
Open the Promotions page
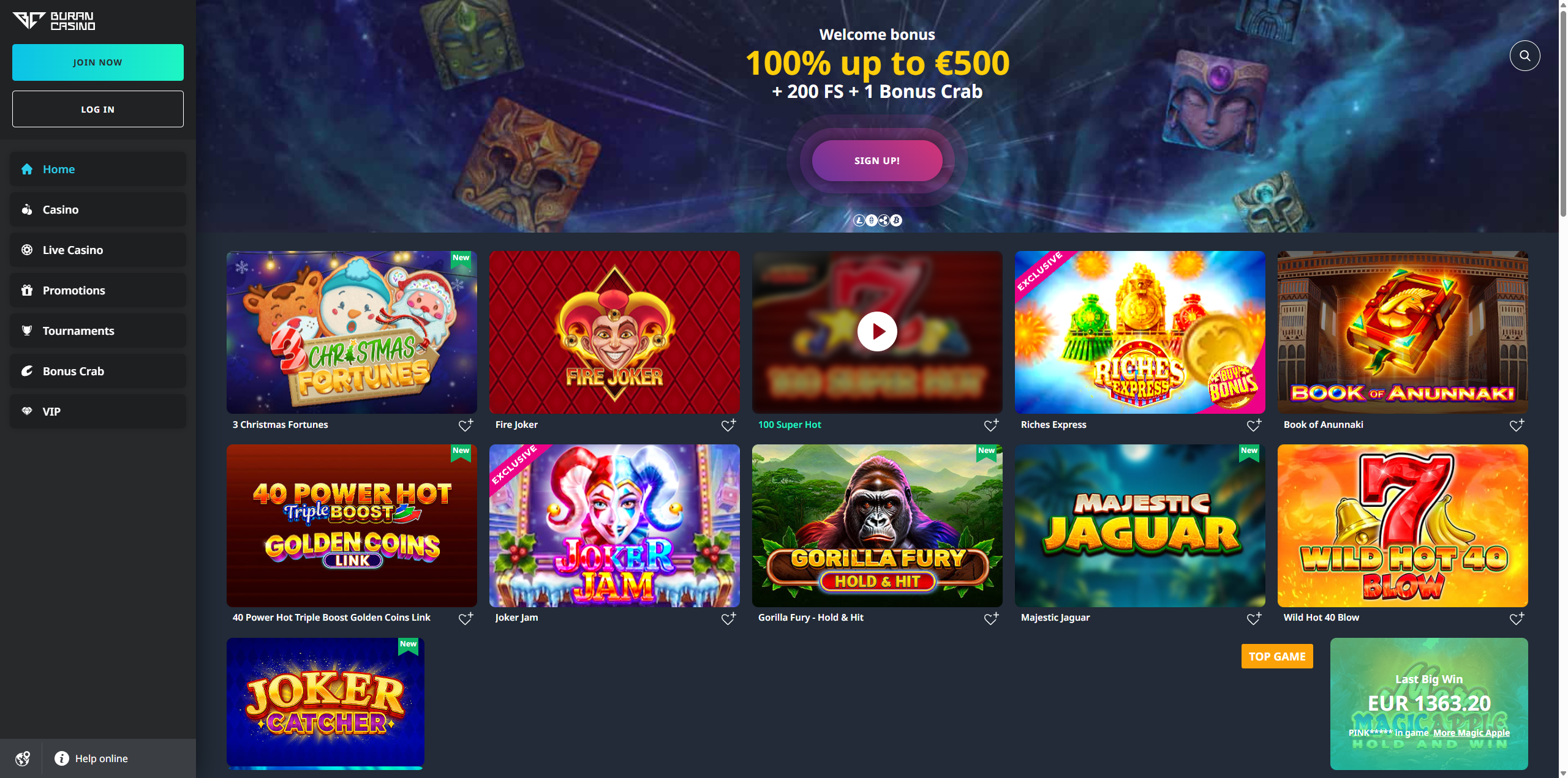[98, 290]
